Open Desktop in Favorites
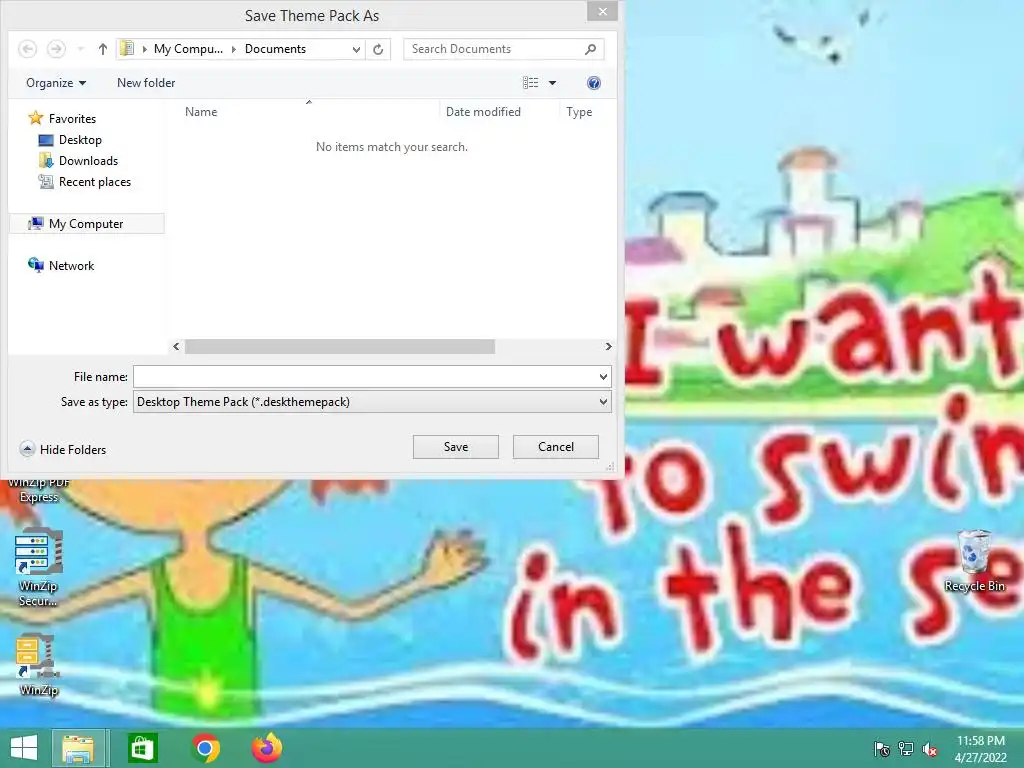The height and width of the screenshot is (768, 1024). 80,140
